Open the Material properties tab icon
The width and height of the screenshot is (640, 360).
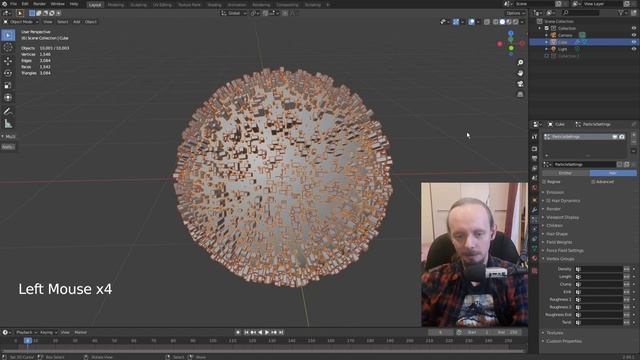[x=534, y=258]
